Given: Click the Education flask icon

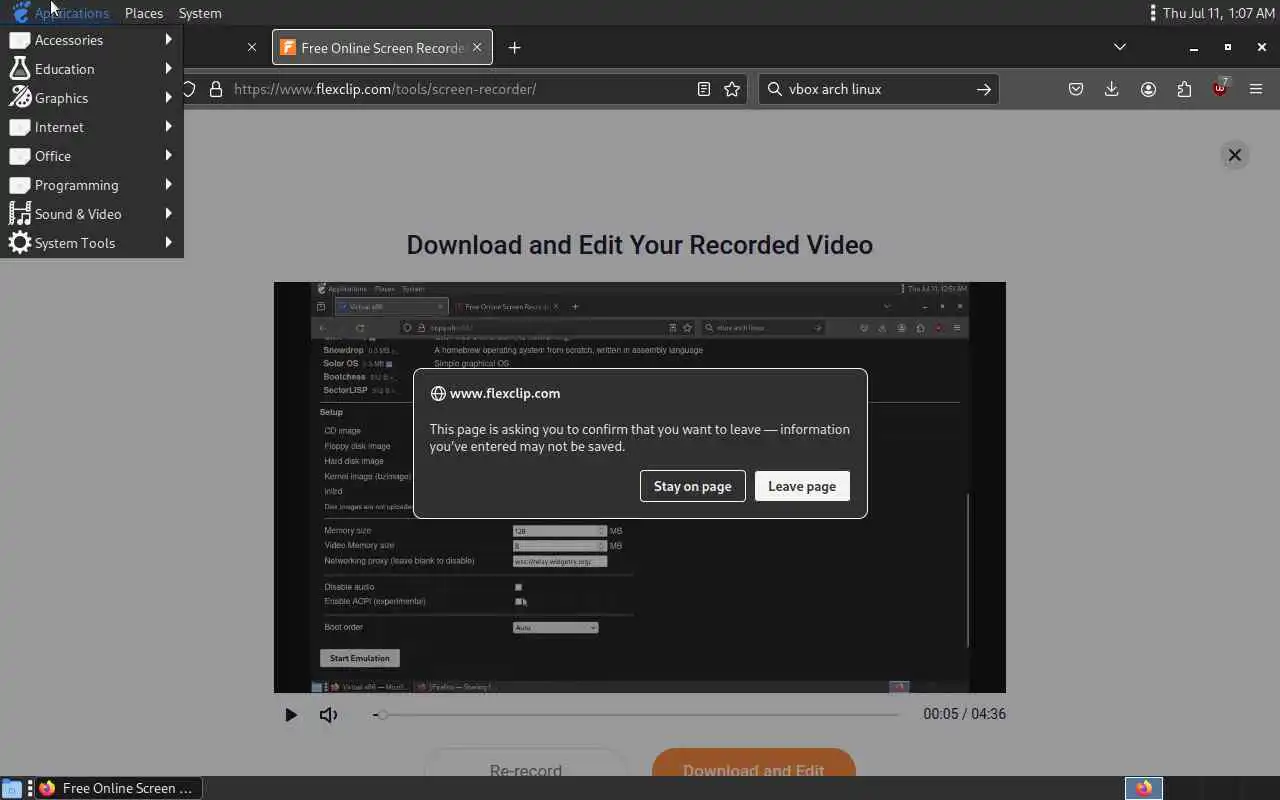Looking at the screenshot, I should [x=19, y=69].
